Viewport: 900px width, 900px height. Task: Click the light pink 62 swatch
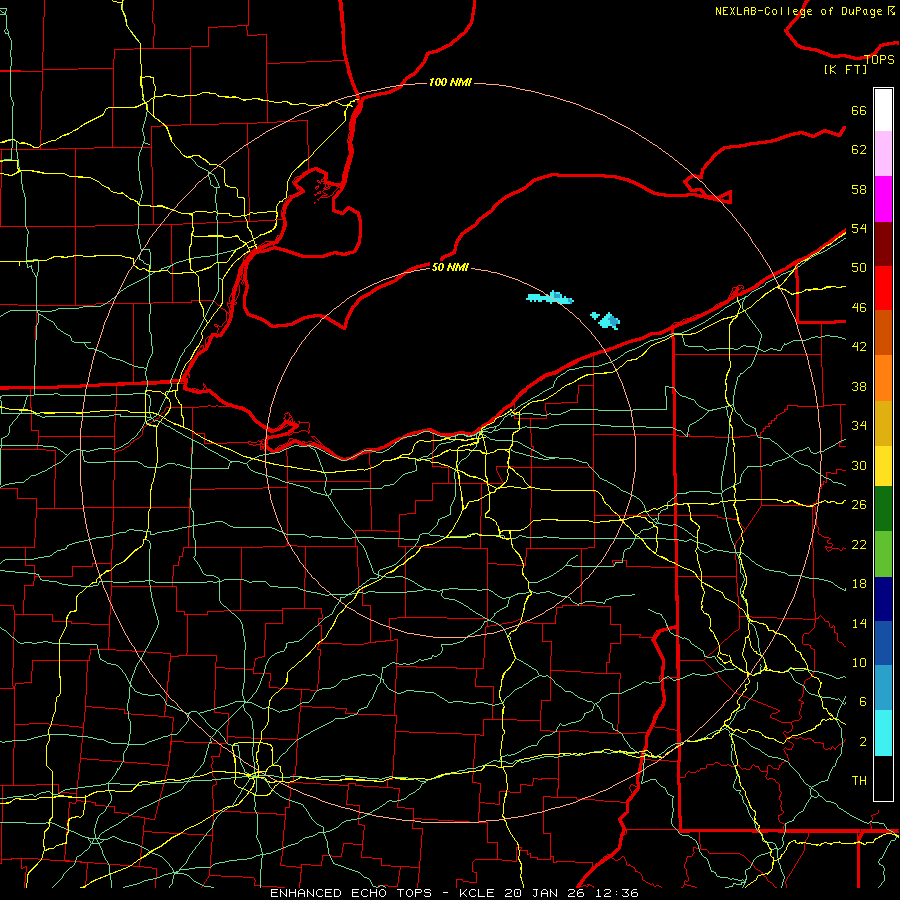[x=883, y=154]
